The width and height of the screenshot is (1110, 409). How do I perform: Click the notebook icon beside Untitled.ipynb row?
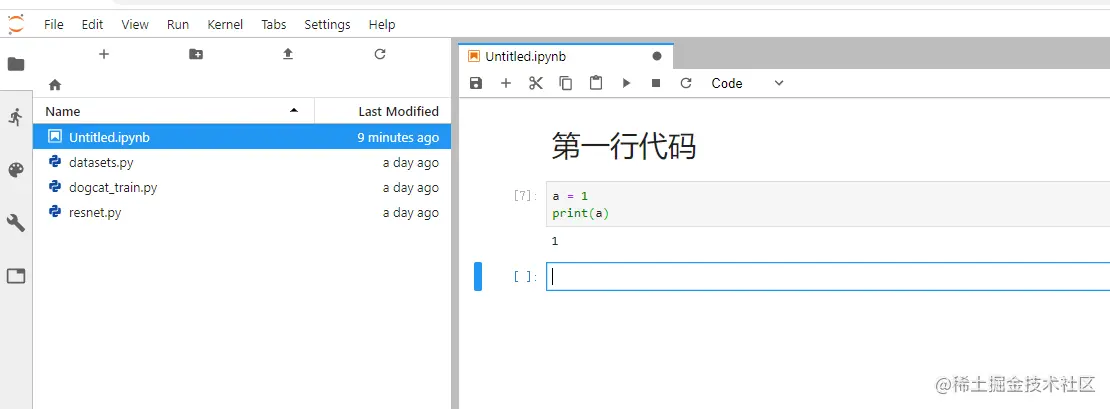click(55, 137)
